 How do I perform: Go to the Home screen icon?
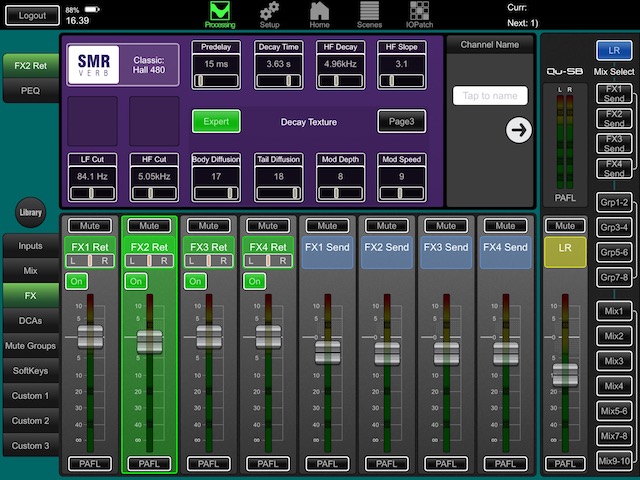click(x=319, y=15)
